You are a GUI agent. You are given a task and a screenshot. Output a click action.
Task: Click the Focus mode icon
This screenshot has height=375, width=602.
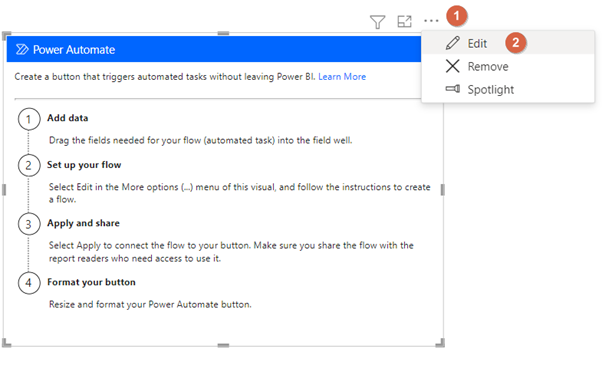click(x=404, y=21)
